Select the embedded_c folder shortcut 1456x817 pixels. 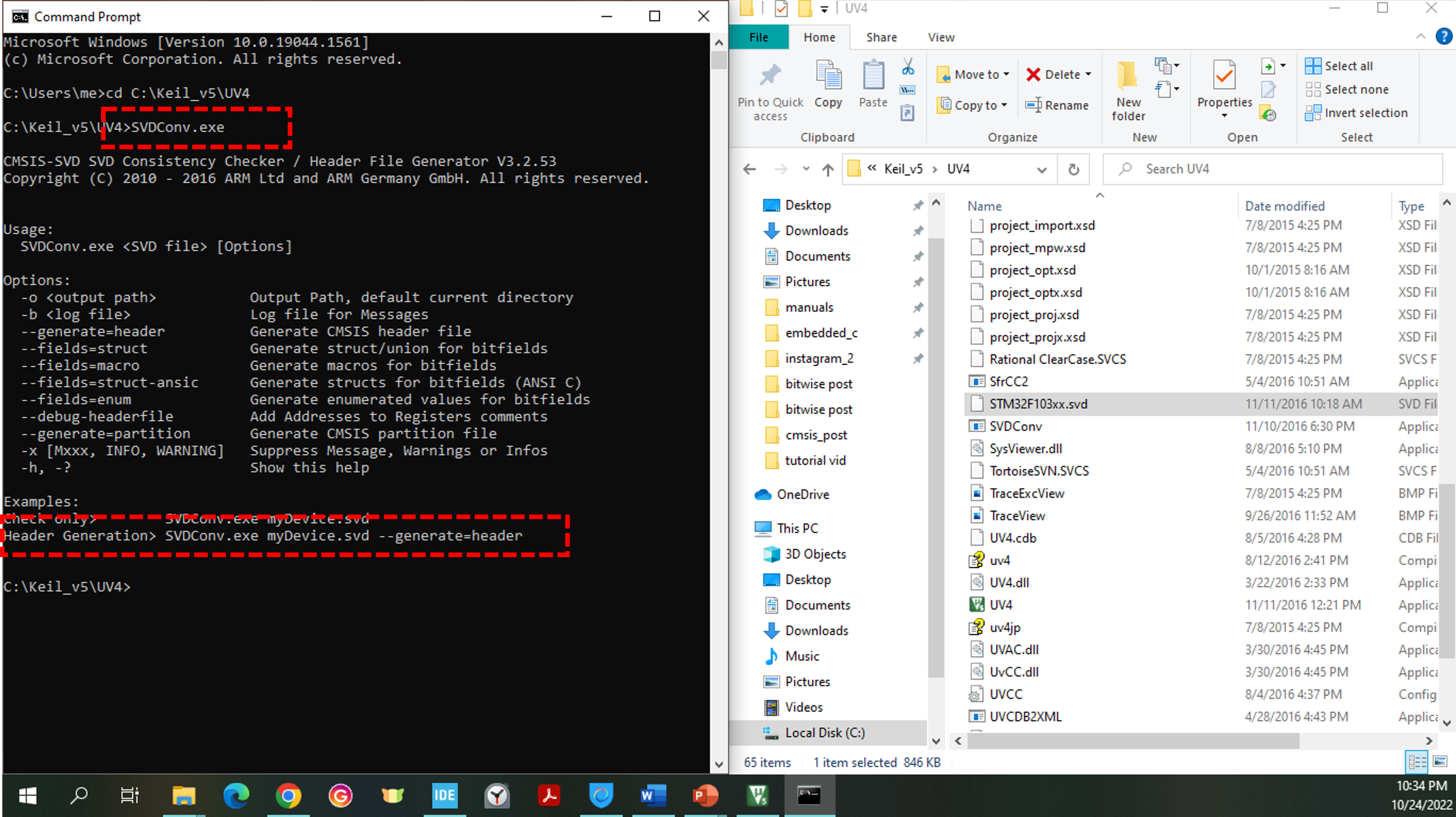point(821,333)
